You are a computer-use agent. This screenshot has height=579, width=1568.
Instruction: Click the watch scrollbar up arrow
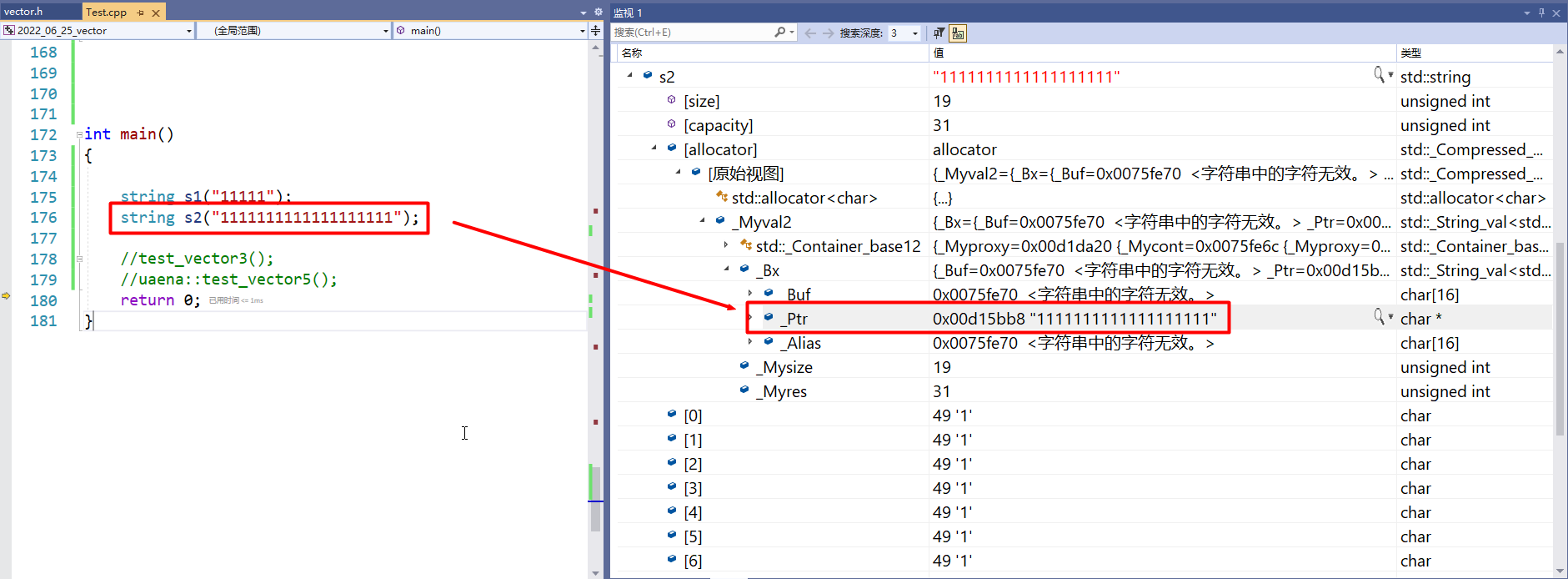tap(1560, 52)
